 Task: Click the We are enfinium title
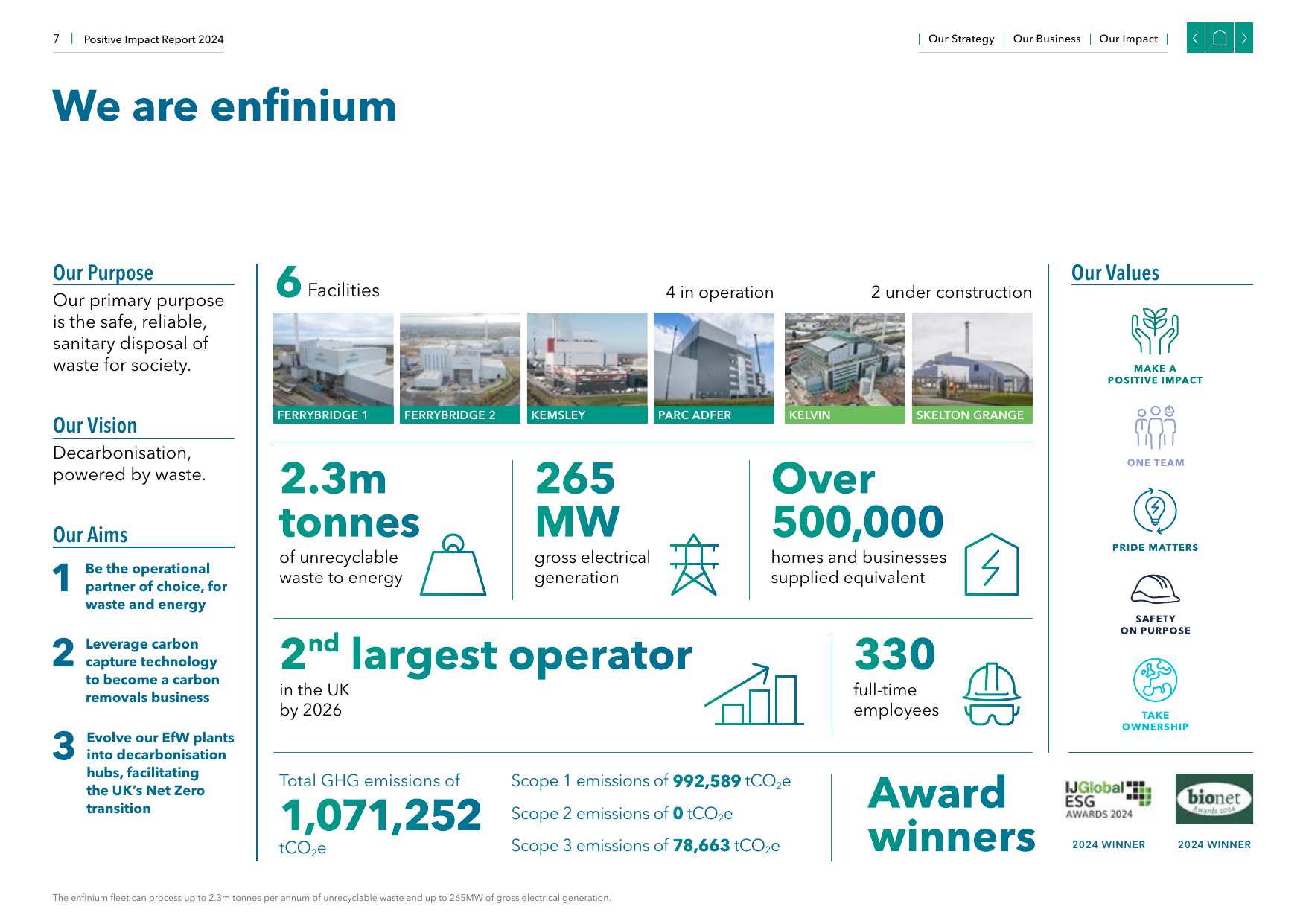(224, 106)
